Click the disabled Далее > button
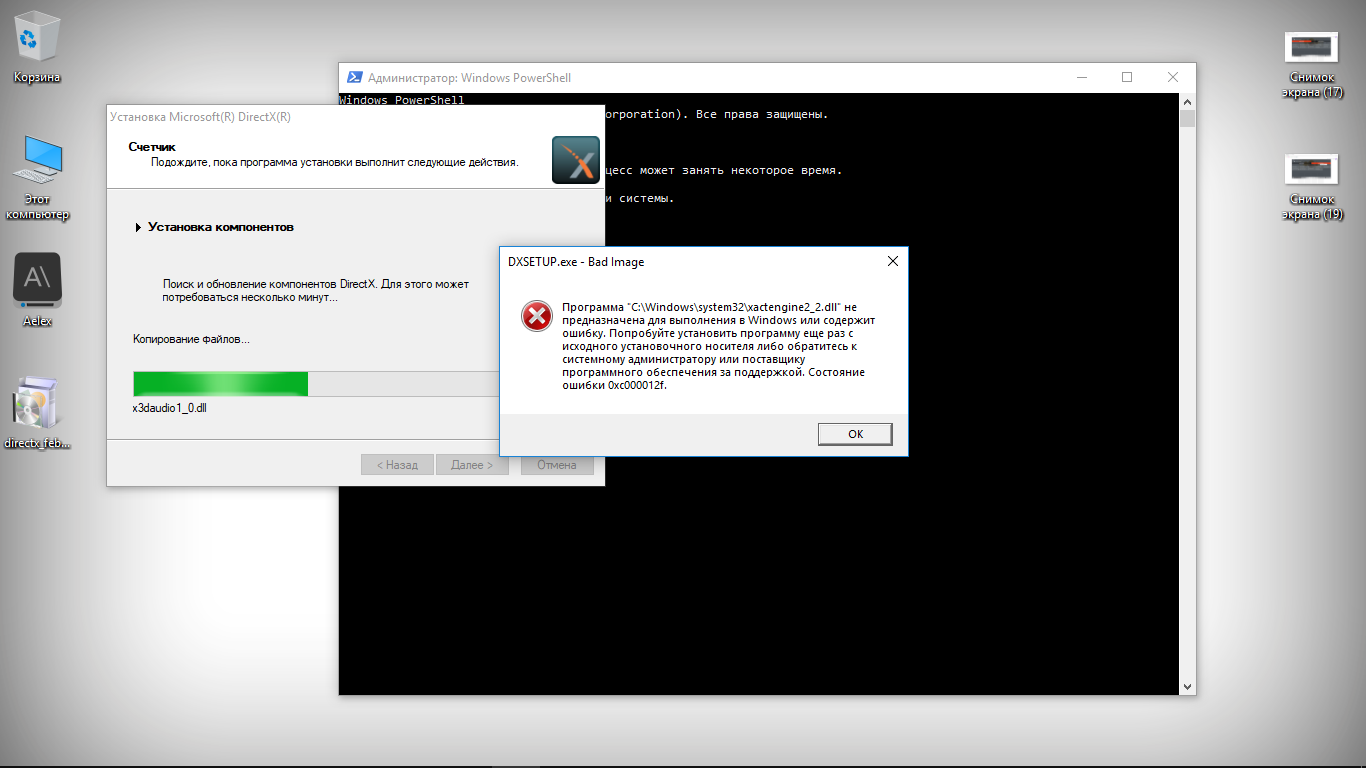This screenshot has width=1366, height=768. pyautogui.click(x=471, y=465)
